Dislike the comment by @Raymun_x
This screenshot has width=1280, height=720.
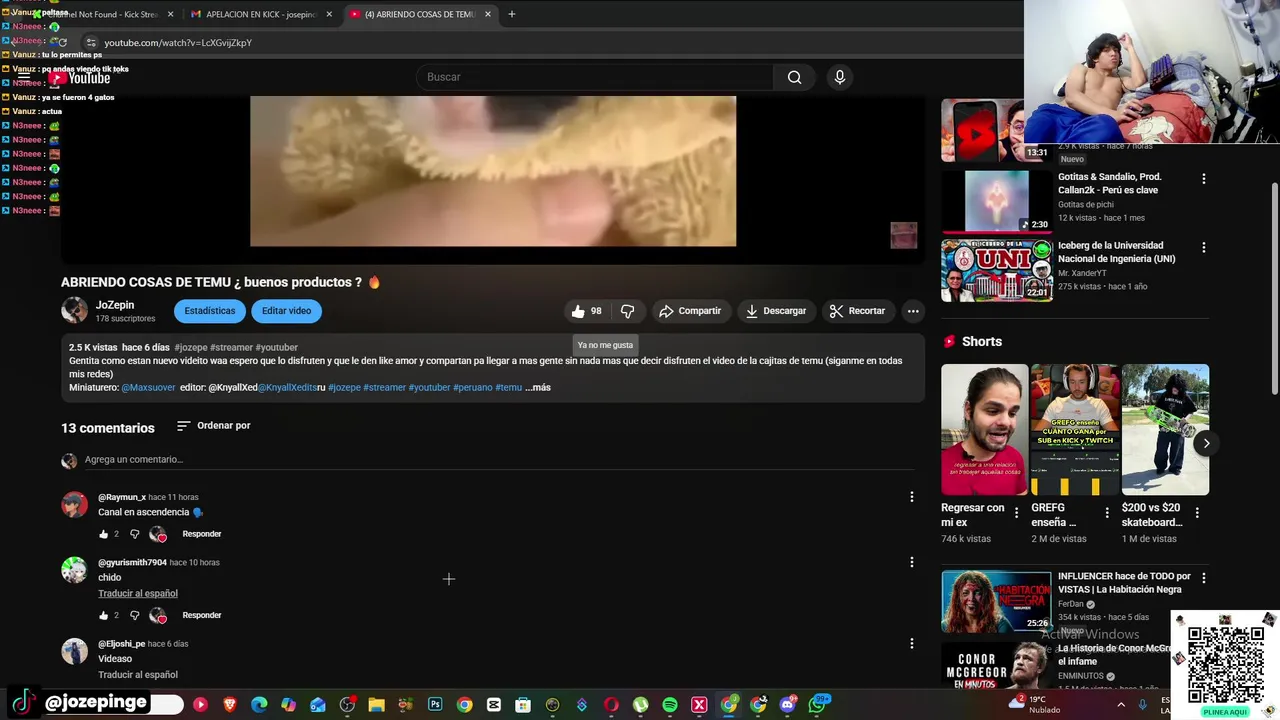pyautogui.click(x=135, y=534)
